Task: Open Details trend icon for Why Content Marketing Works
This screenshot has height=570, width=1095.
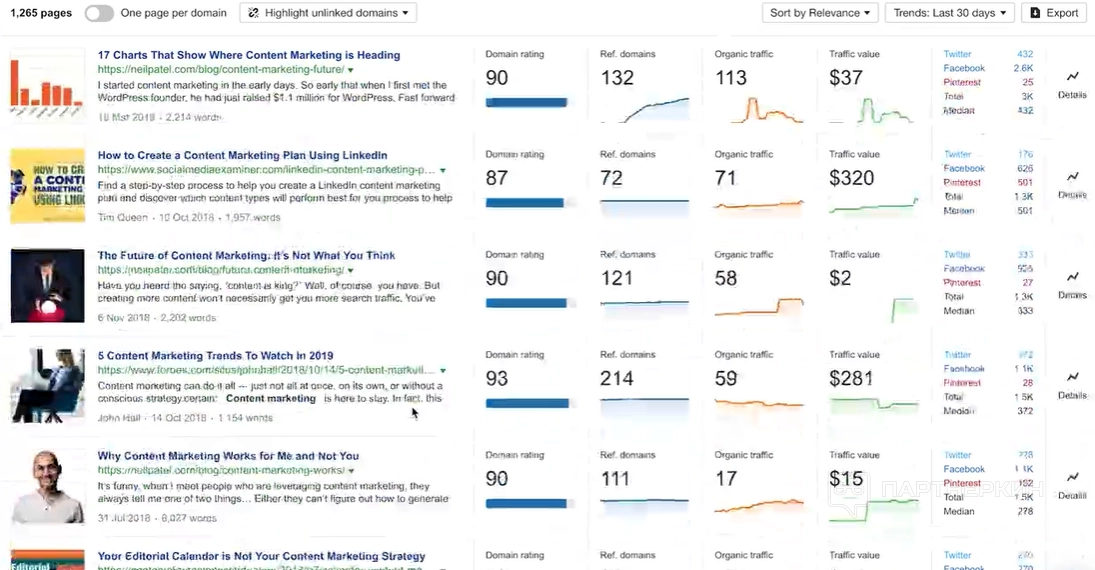Action: point(1072,477)
